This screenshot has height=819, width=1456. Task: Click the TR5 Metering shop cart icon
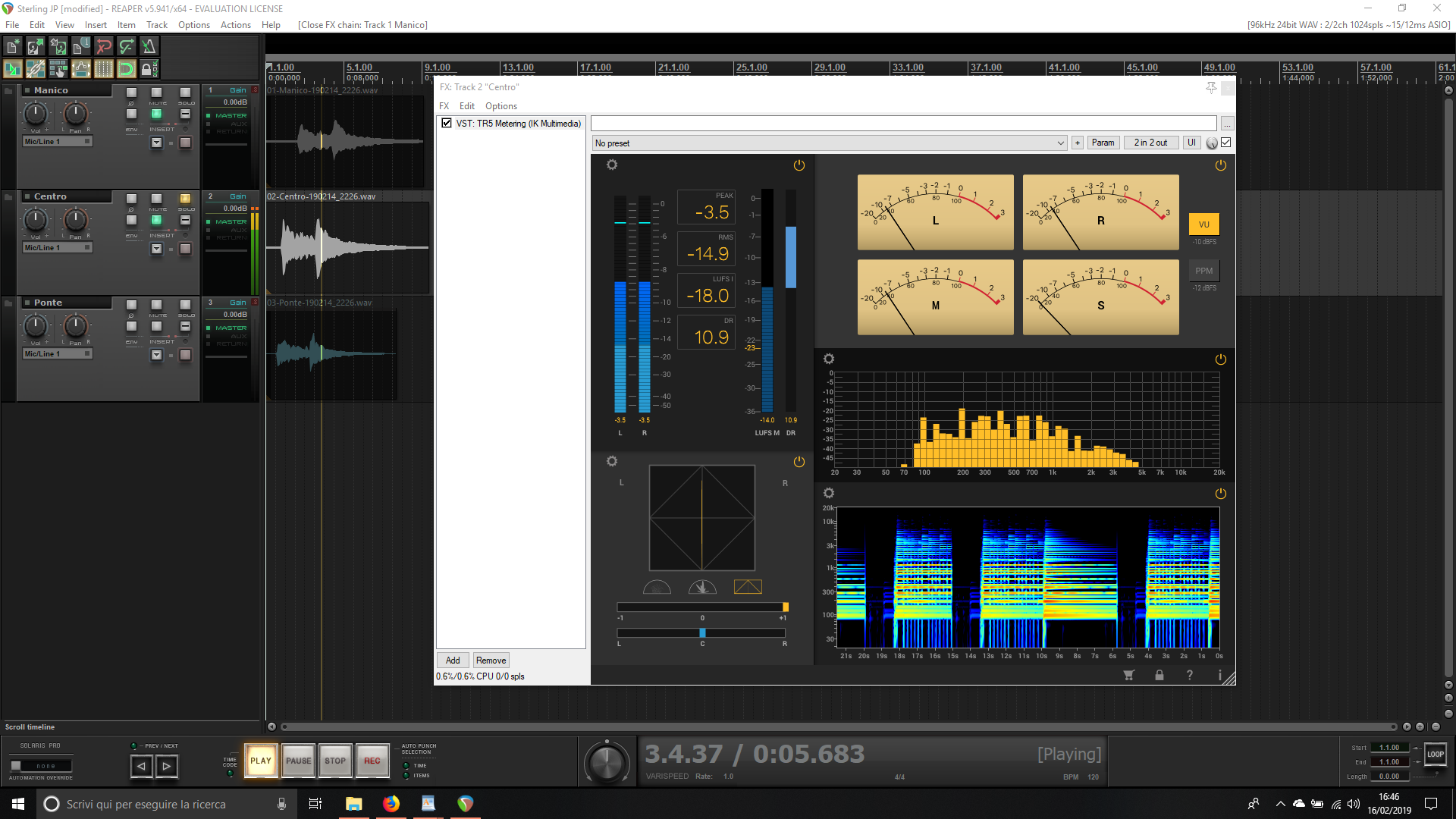(1128, 675)
